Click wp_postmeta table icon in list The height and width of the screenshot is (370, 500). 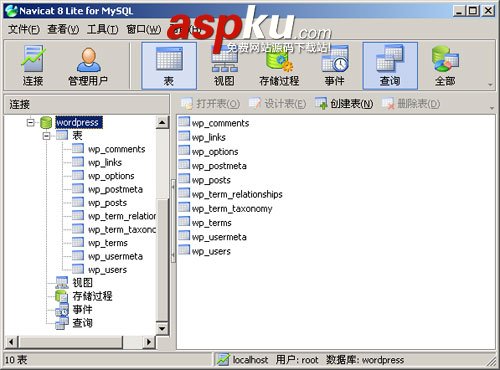(184, 164)
